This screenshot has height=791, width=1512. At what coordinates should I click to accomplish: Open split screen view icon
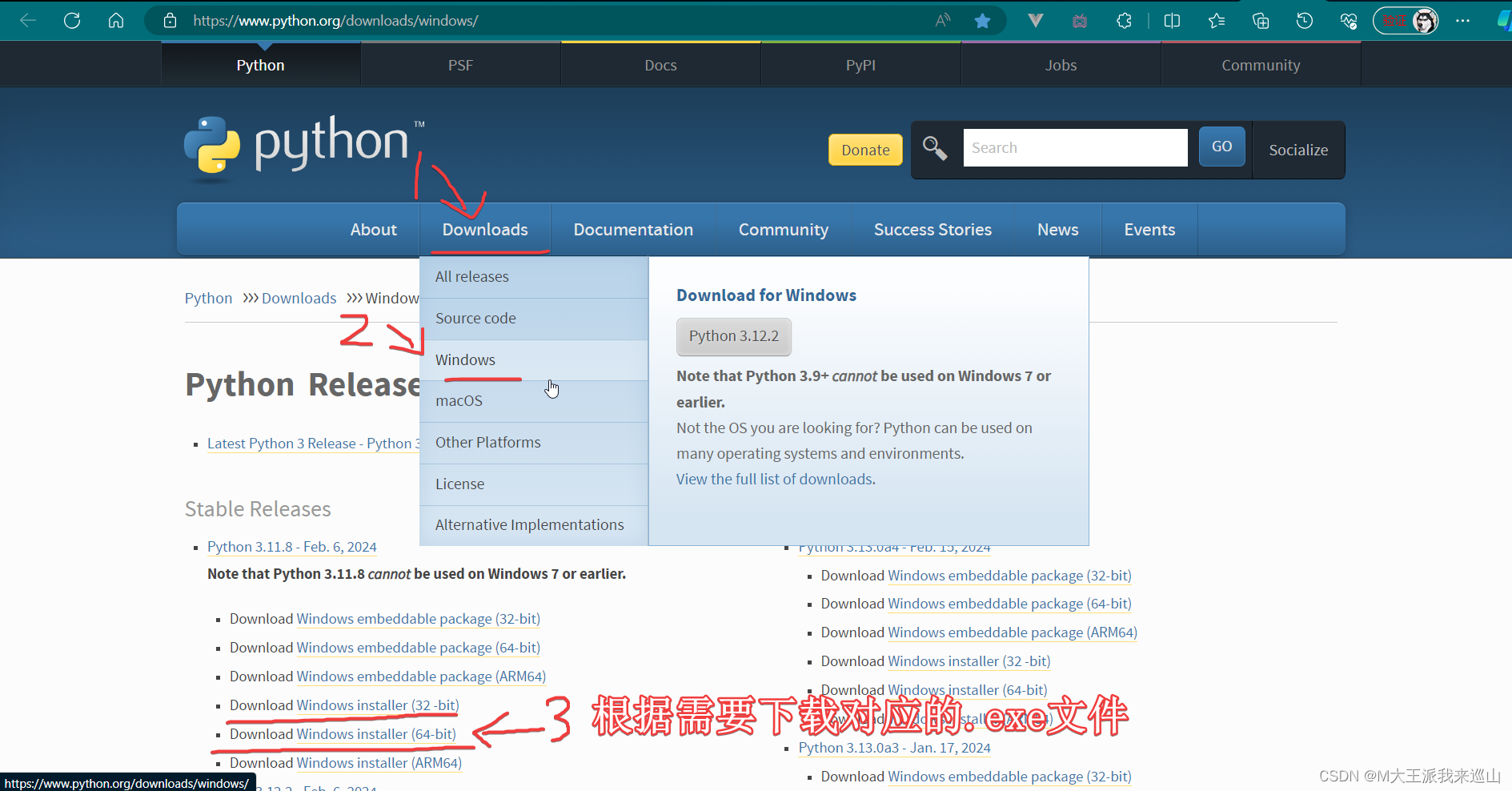click(x=1172, y=21)
